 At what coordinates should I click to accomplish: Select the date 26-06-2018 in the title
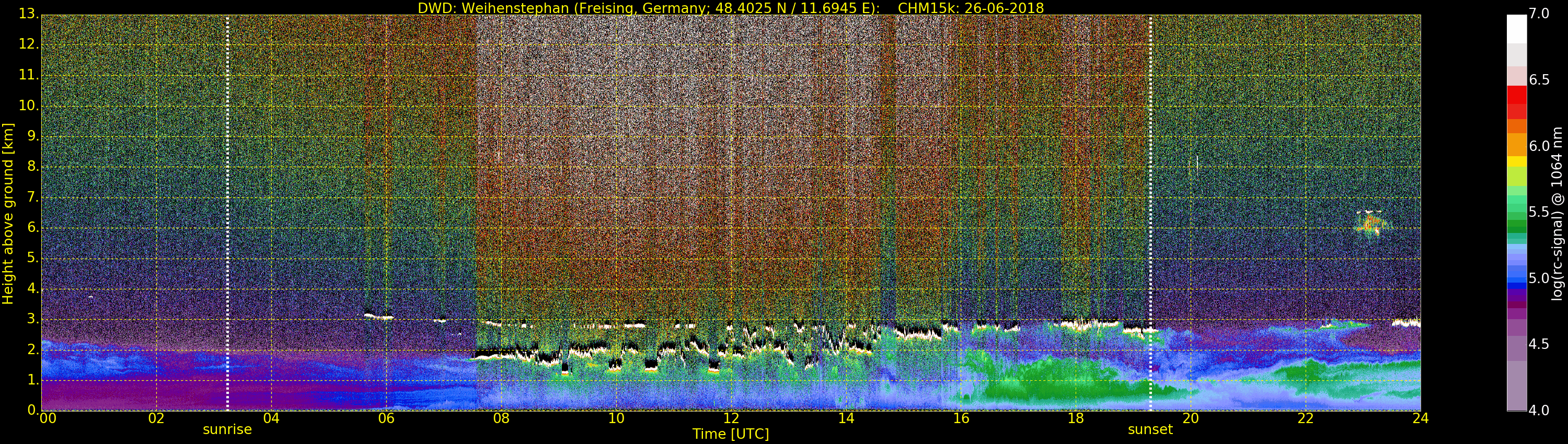click(1005, 8)
